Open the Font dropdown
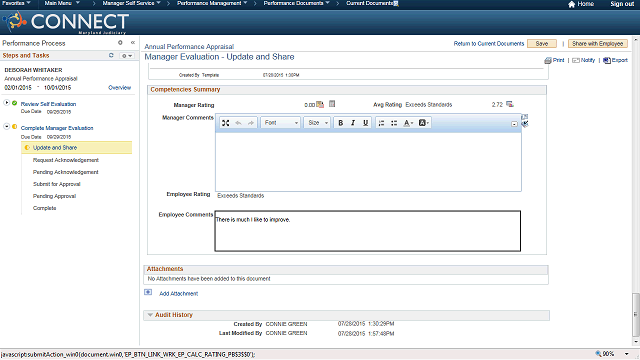Screen dimensions: 640x360 (x=281, y=123)
